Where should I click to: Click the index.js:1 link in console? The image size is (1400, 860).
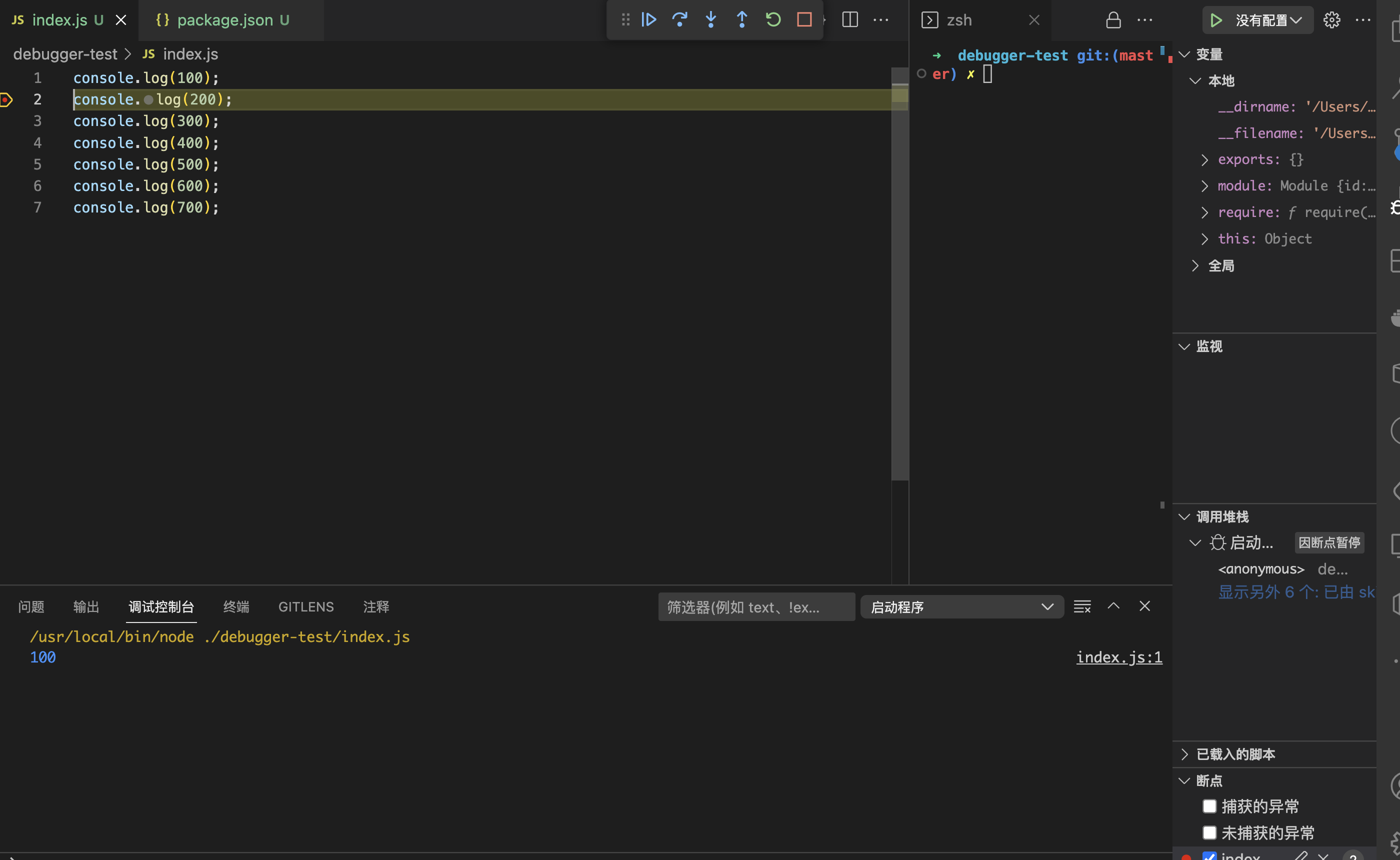point(1118,657)
